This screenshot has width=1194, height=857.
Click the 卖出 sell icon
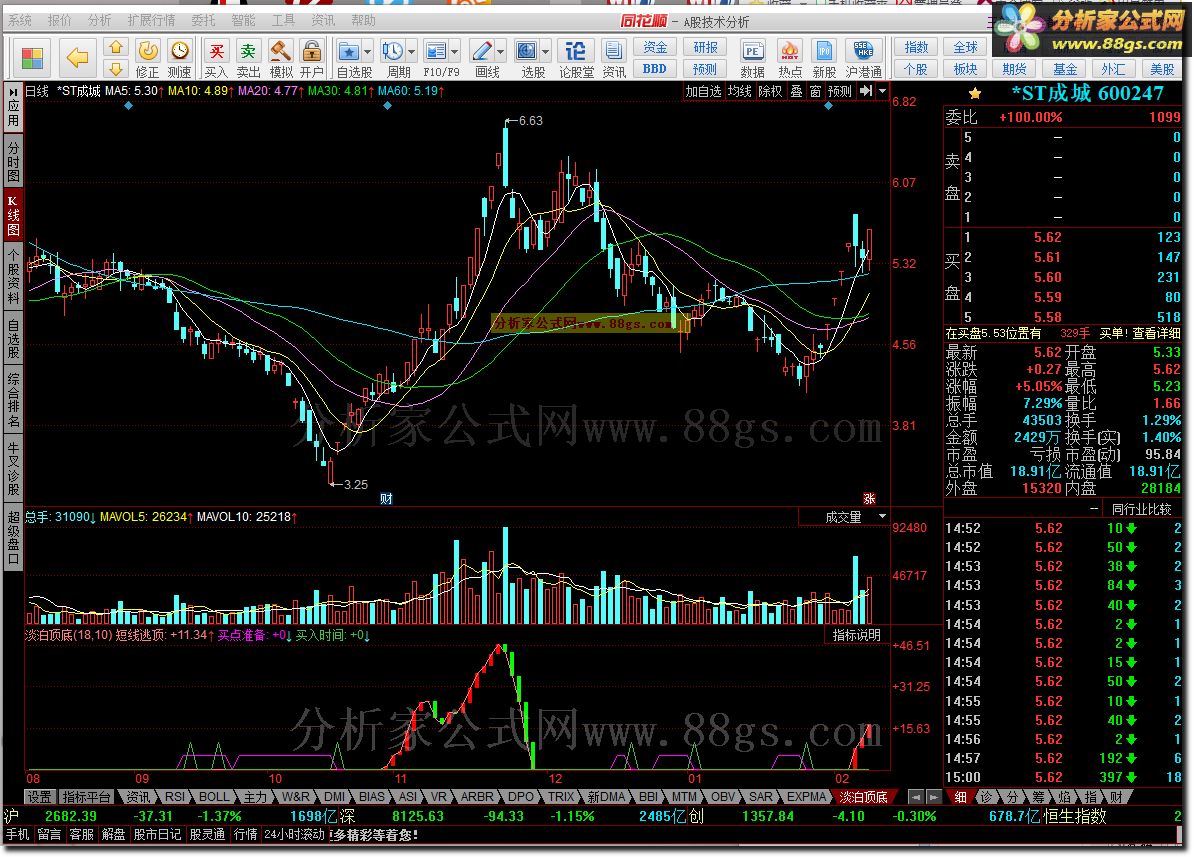248,59
